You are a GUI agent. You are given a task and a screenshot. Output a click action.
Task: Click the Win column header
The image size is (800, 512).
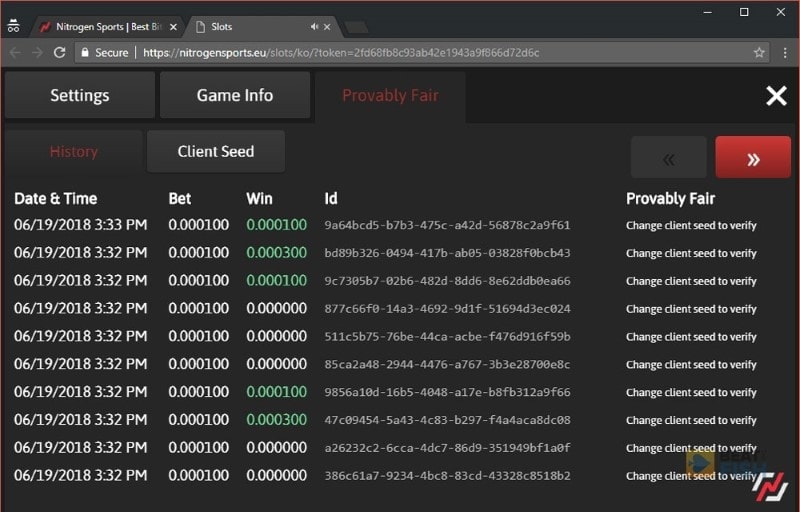click(x=259, y=198)
